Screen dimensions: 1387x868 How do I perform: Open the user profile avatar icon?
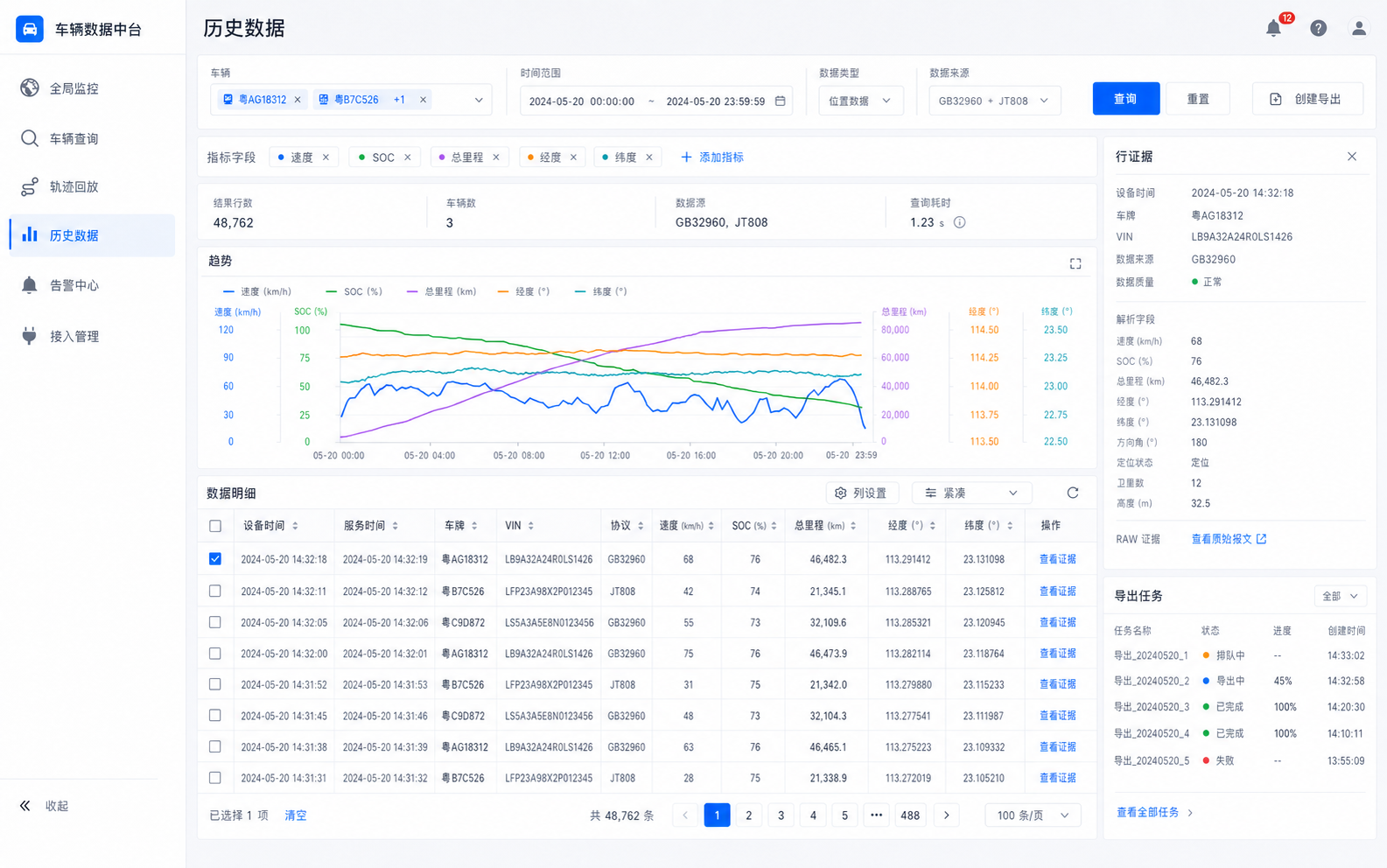click(1358, 28)
